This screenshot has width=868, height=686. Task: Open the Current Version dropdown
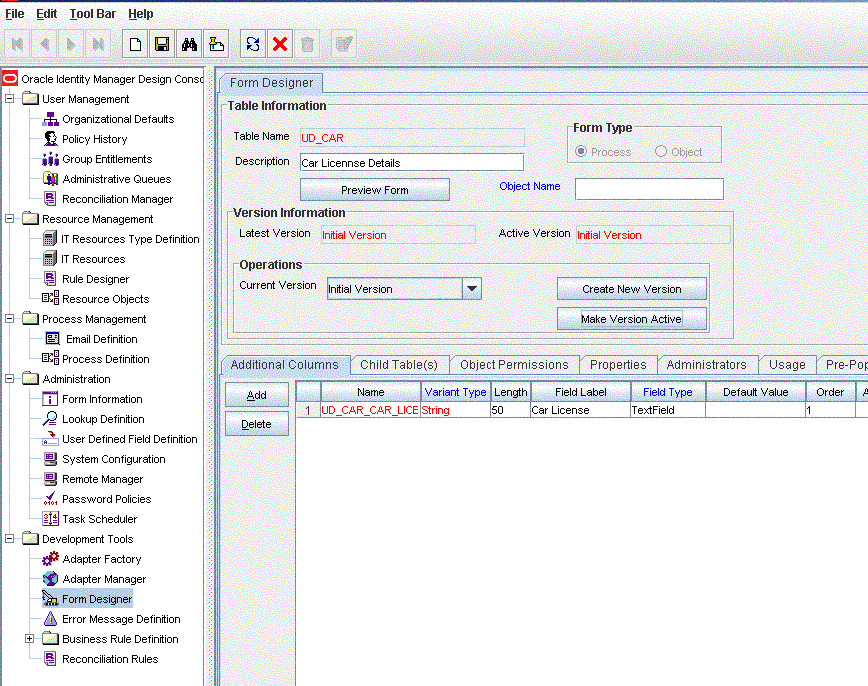472,289
